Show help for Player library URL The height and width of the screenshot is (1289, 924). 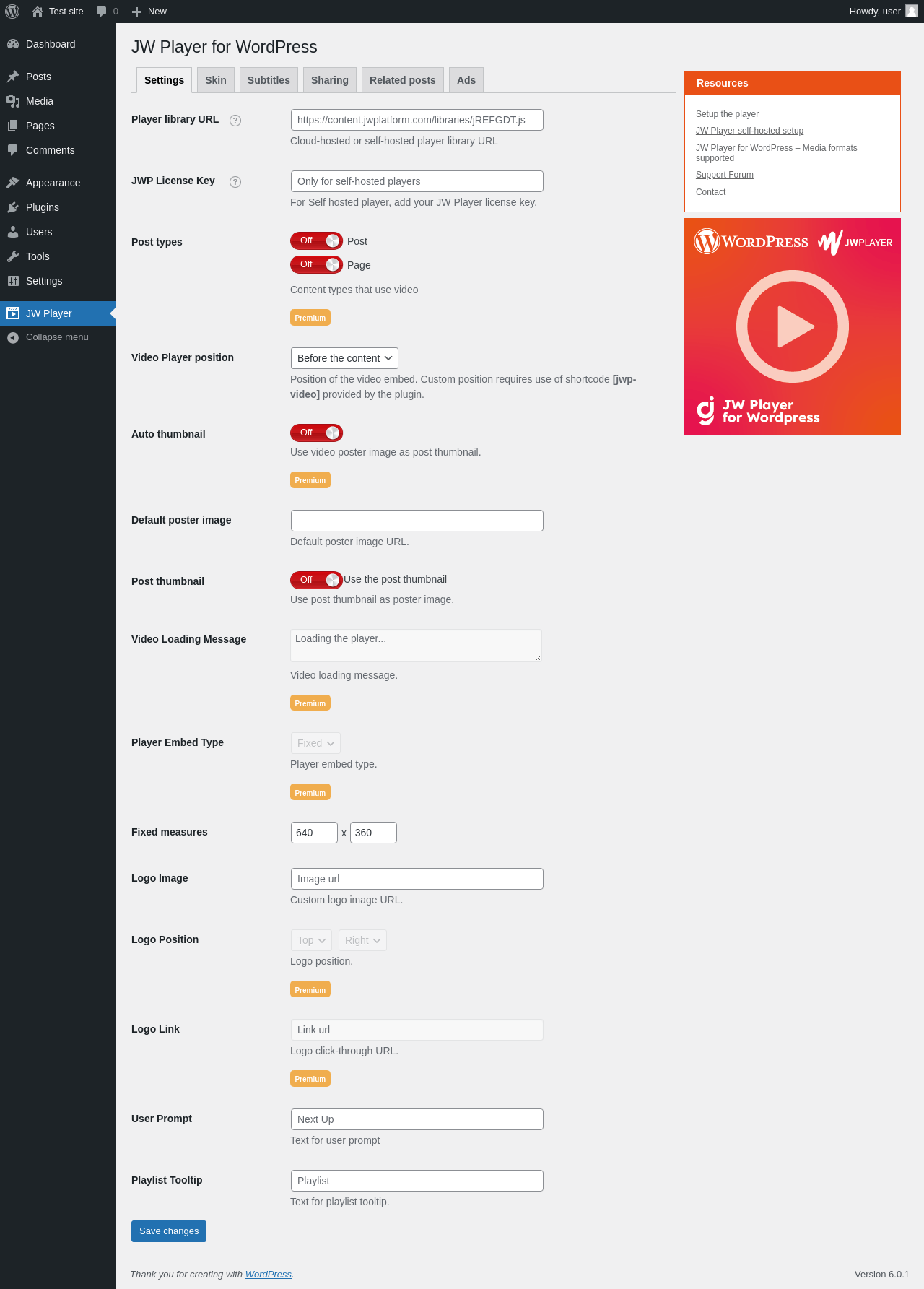point(235,121)
